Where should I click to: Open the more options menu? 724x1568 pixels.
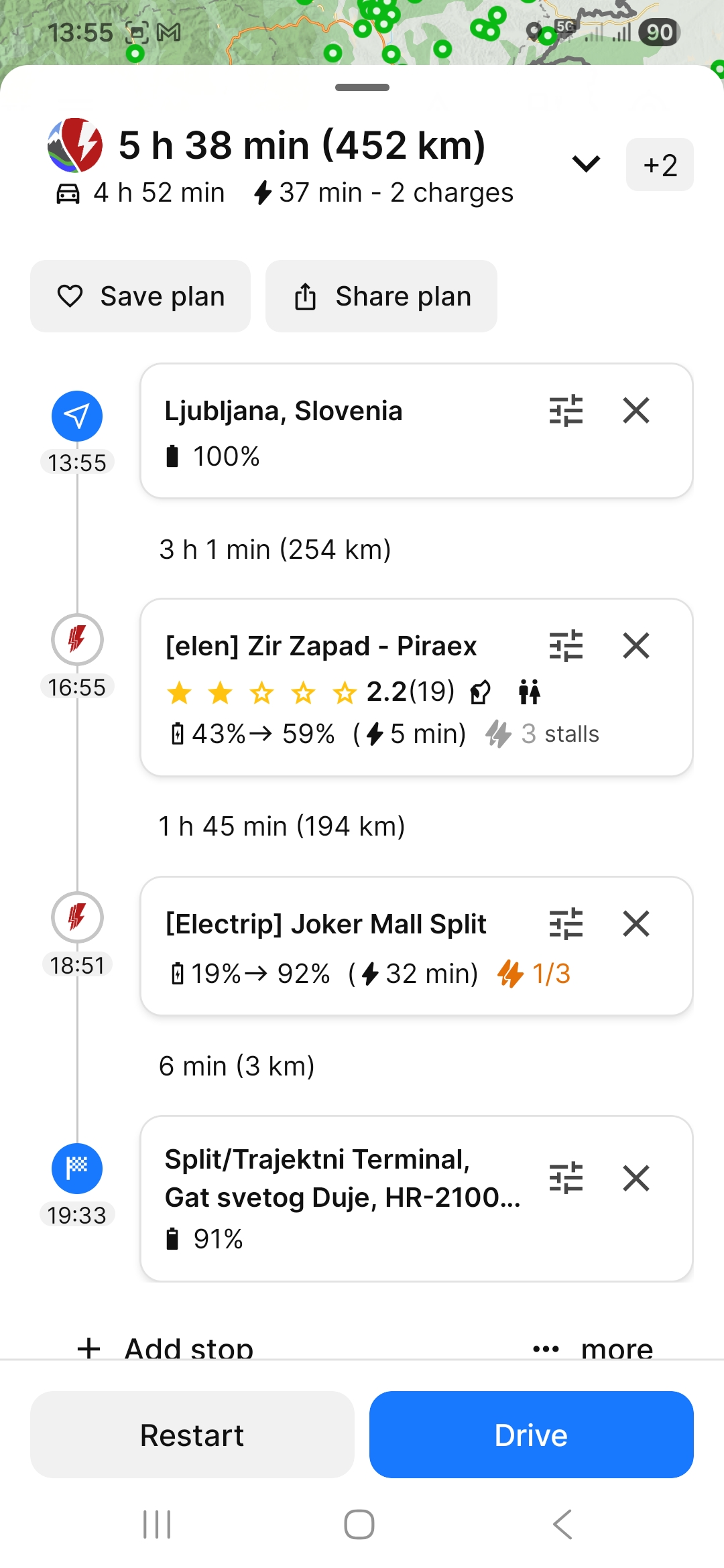coord(593,1348)
